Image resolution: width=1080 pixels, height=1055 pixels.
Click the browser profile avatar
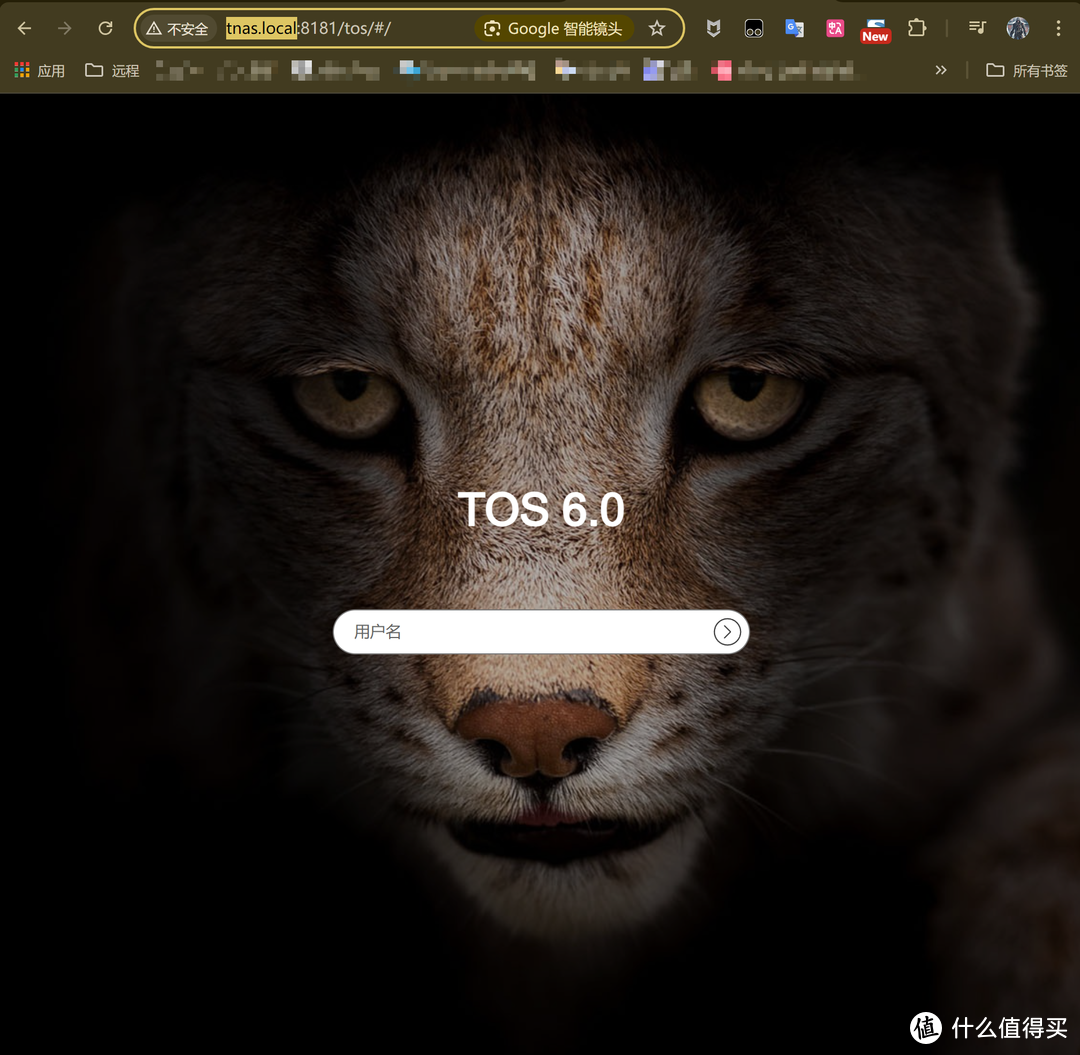click(x=1018, y=29)
